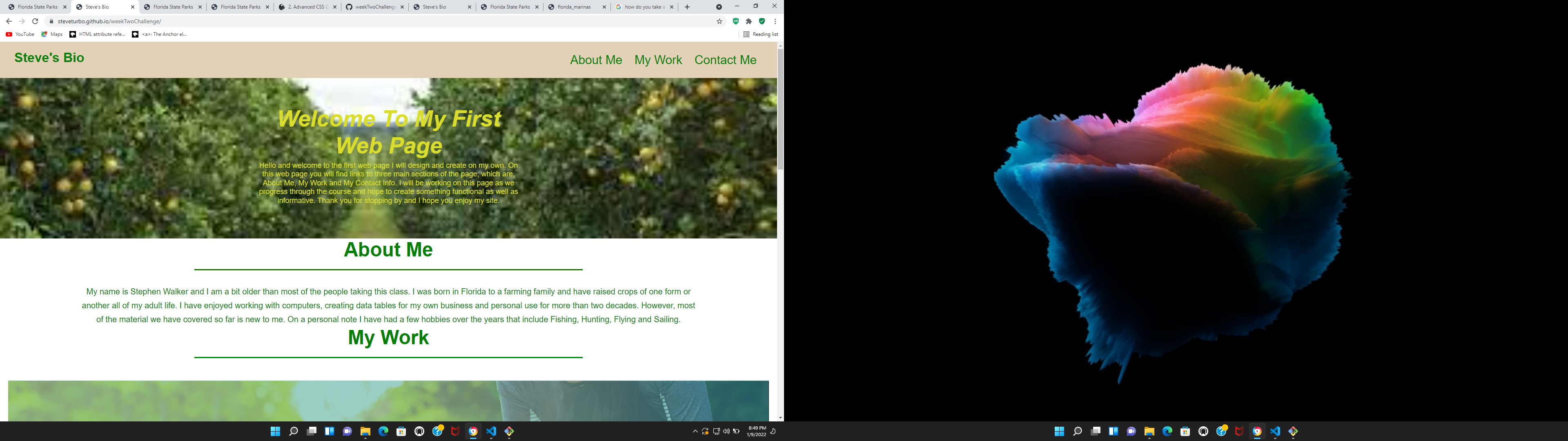The image size is (1568, 441).
Task: Navigate to Contact Me in page header
Action: click(725, 60)
